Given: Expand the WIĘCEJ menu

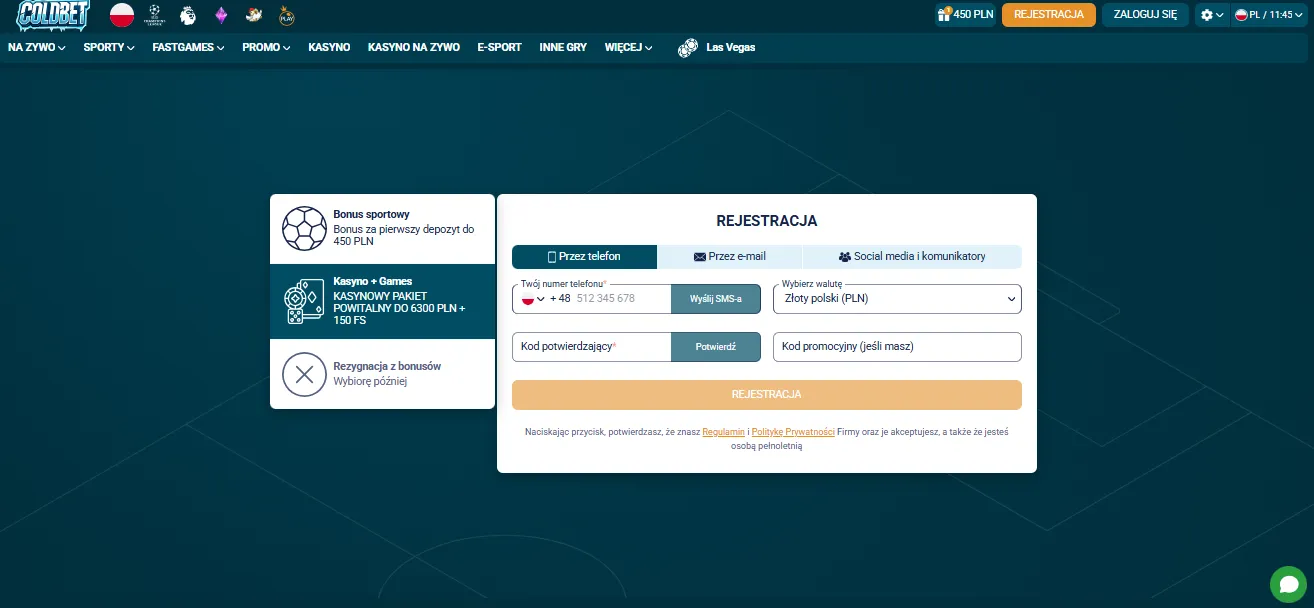Looking at the screenshot, I should click(629, 47).
